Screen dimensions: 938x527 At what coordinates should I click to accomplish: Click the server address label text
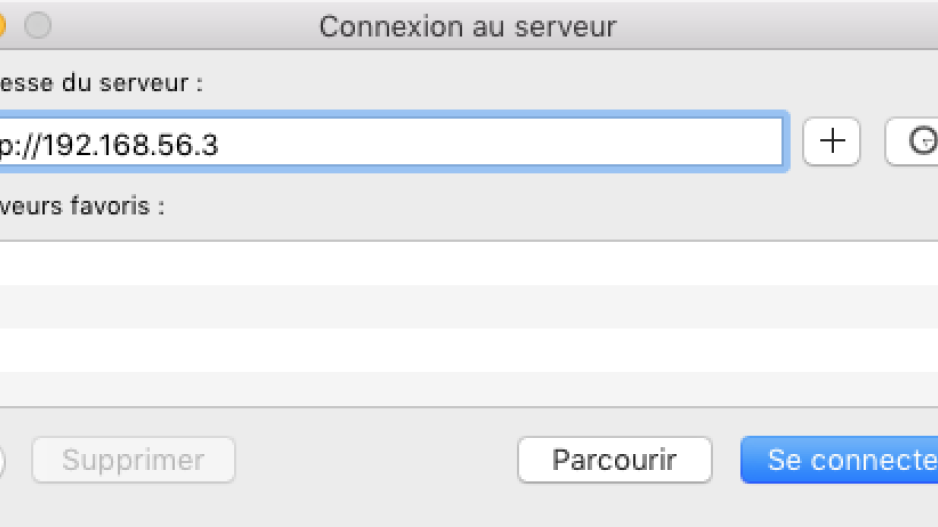tap(100, 83)
